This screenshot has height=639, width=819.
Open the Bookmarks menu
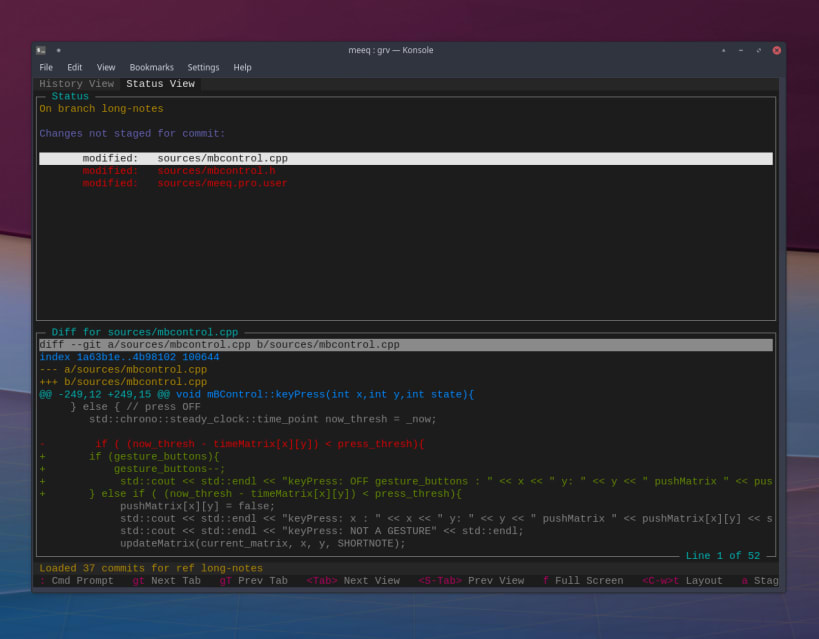151,67
